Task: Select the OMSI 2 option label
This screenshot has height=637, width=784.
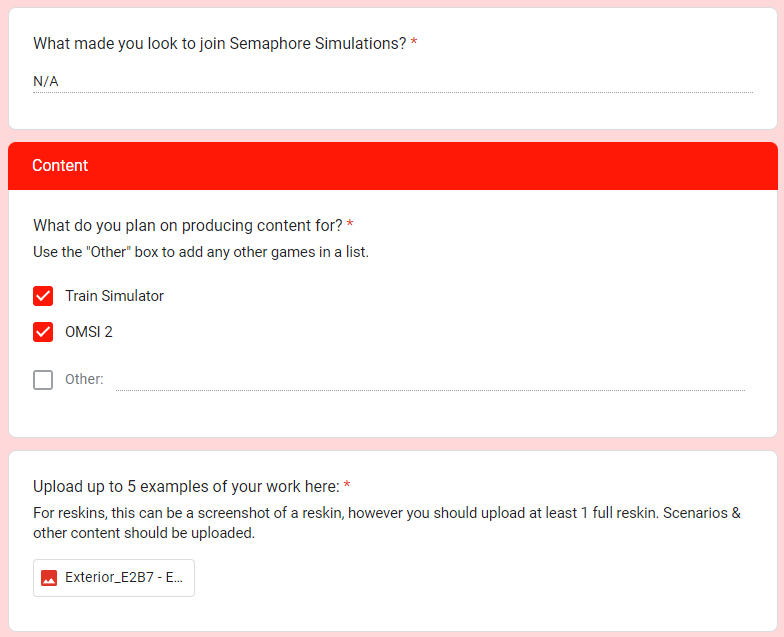Action: [89, 332]
